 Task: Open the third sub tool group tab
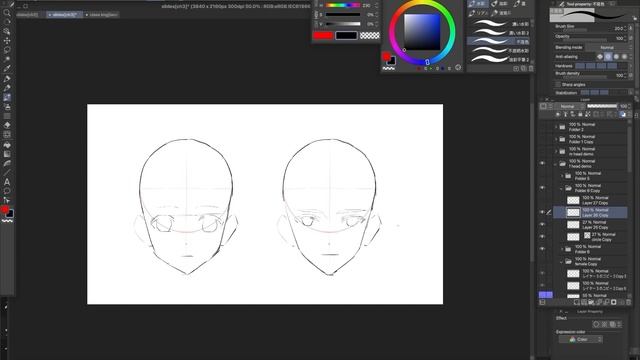click(520, 4)
